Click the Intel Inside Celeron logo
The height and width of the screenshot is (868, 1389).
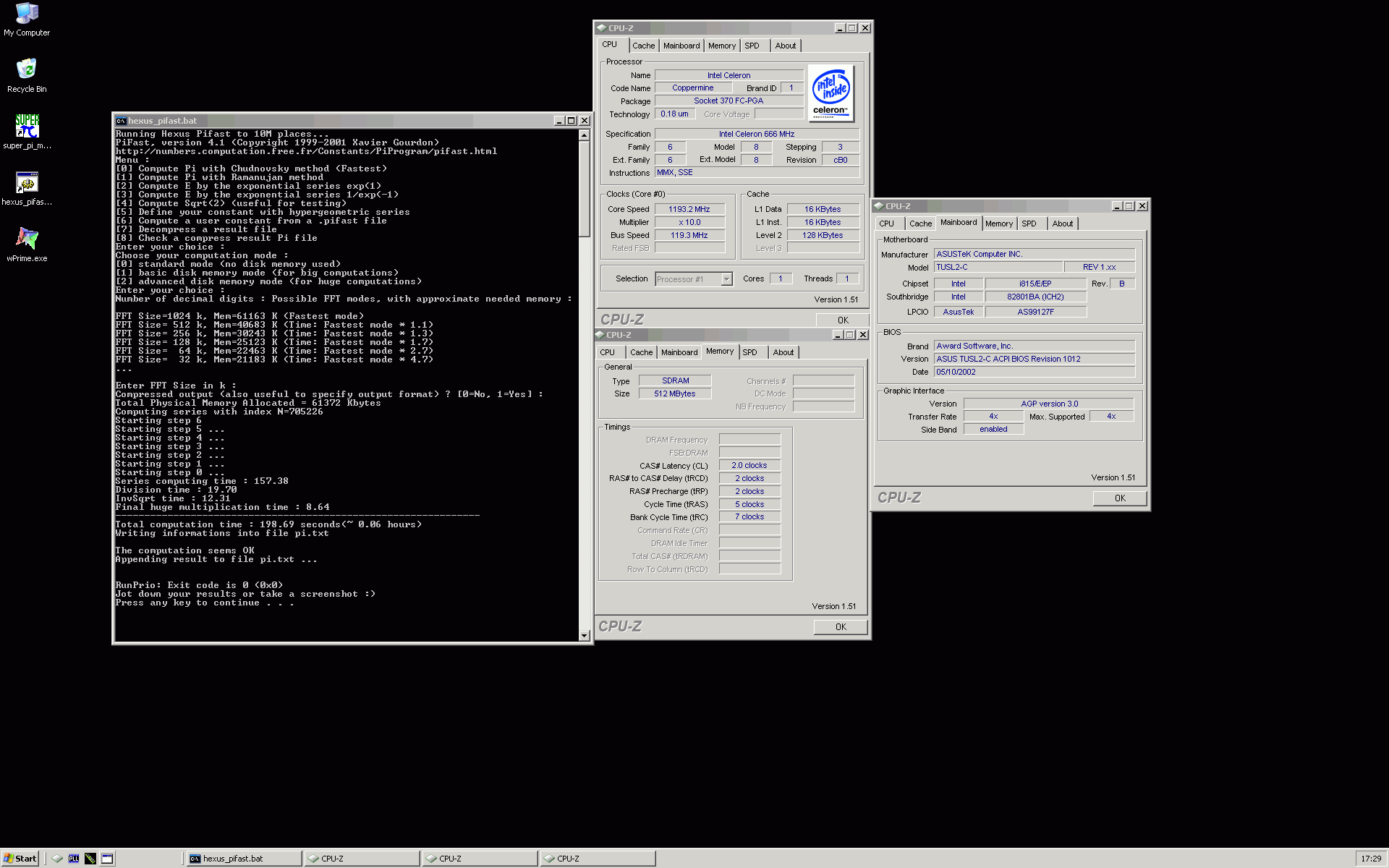tap(831, 93)
